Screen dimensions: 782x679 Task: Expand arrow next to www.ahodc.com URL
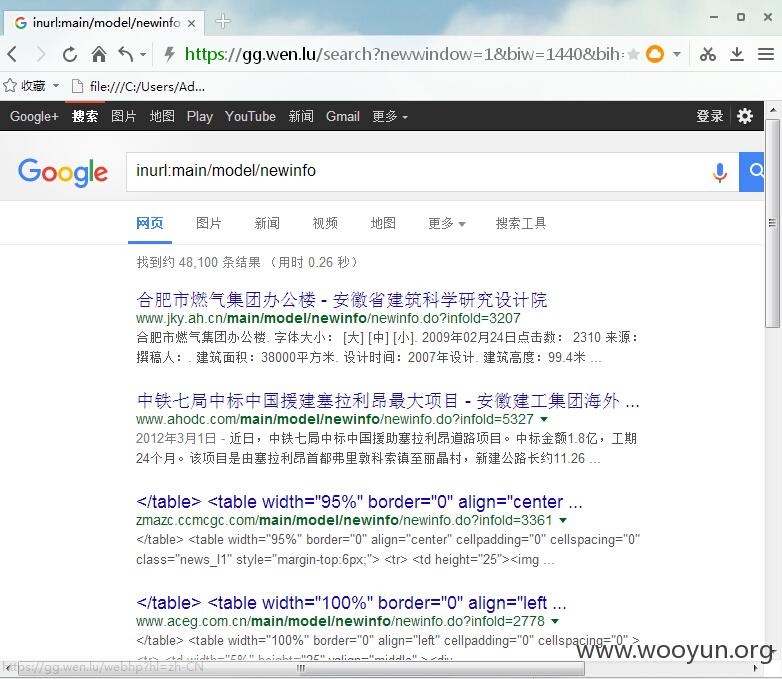[x=544, y=419]
